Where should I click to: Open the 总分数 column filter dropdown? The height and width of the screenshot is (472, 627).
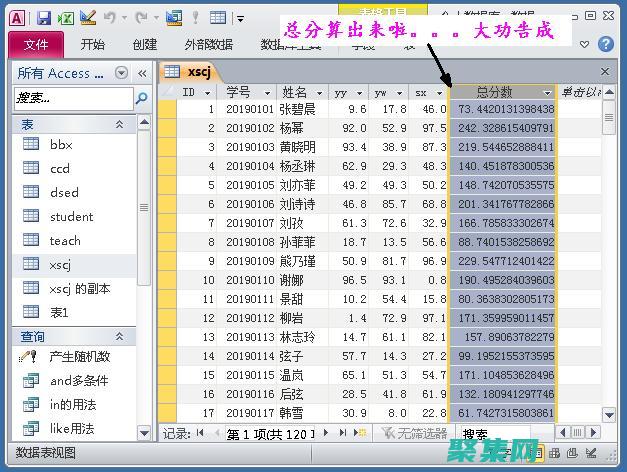tap(546, 93)
